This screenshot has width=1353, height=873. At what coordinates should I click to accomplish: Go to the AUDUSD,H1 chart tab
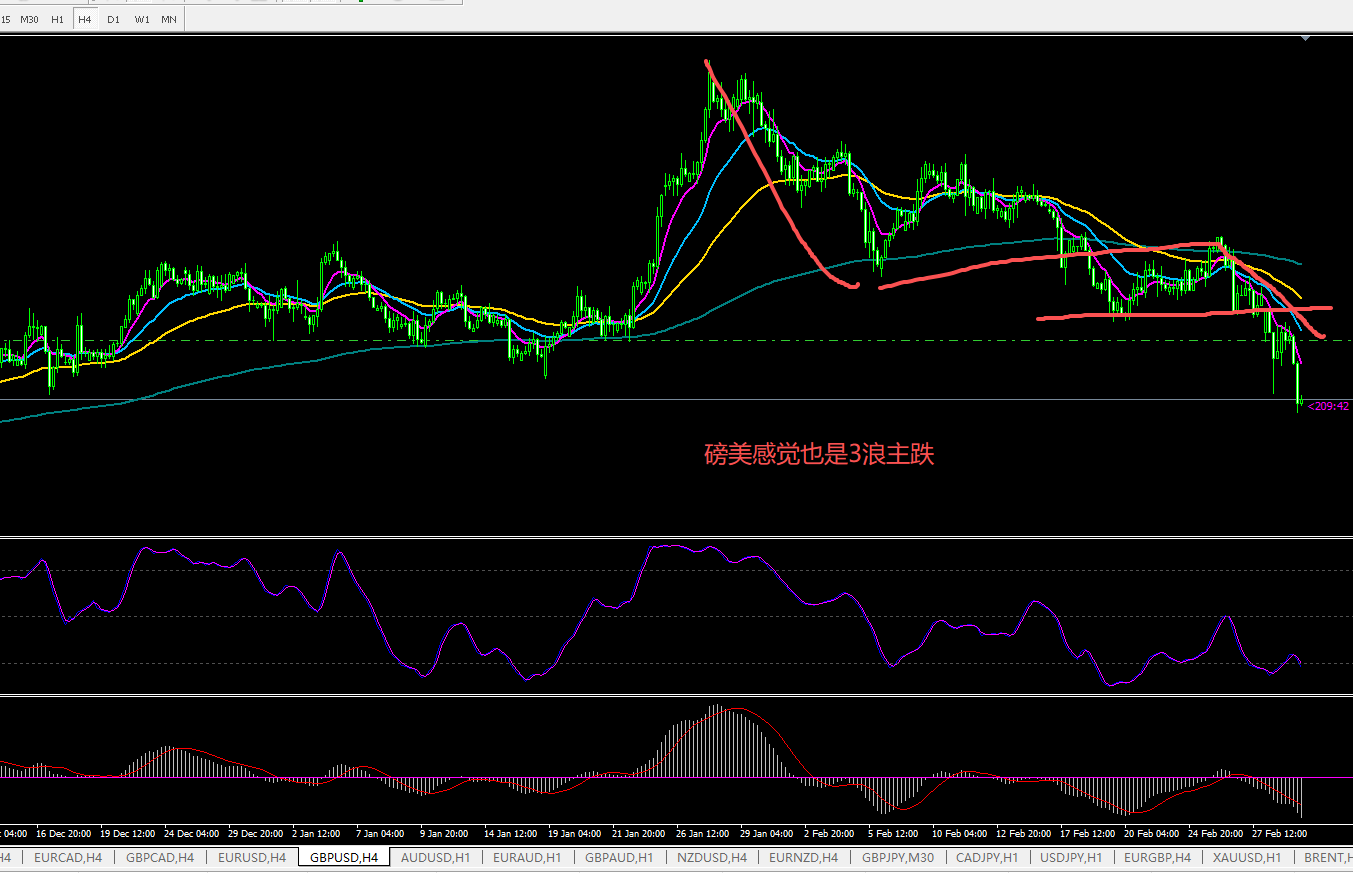(x=435, y=857)
